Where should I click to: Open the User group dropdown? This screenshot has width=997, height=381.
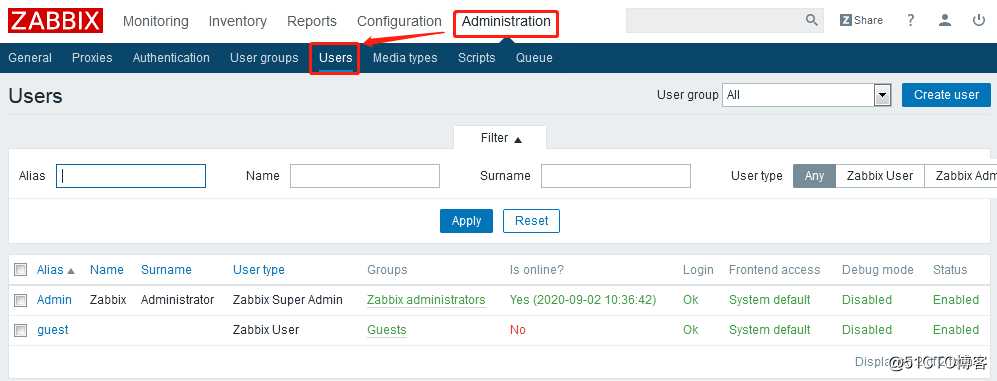[806, 95]
